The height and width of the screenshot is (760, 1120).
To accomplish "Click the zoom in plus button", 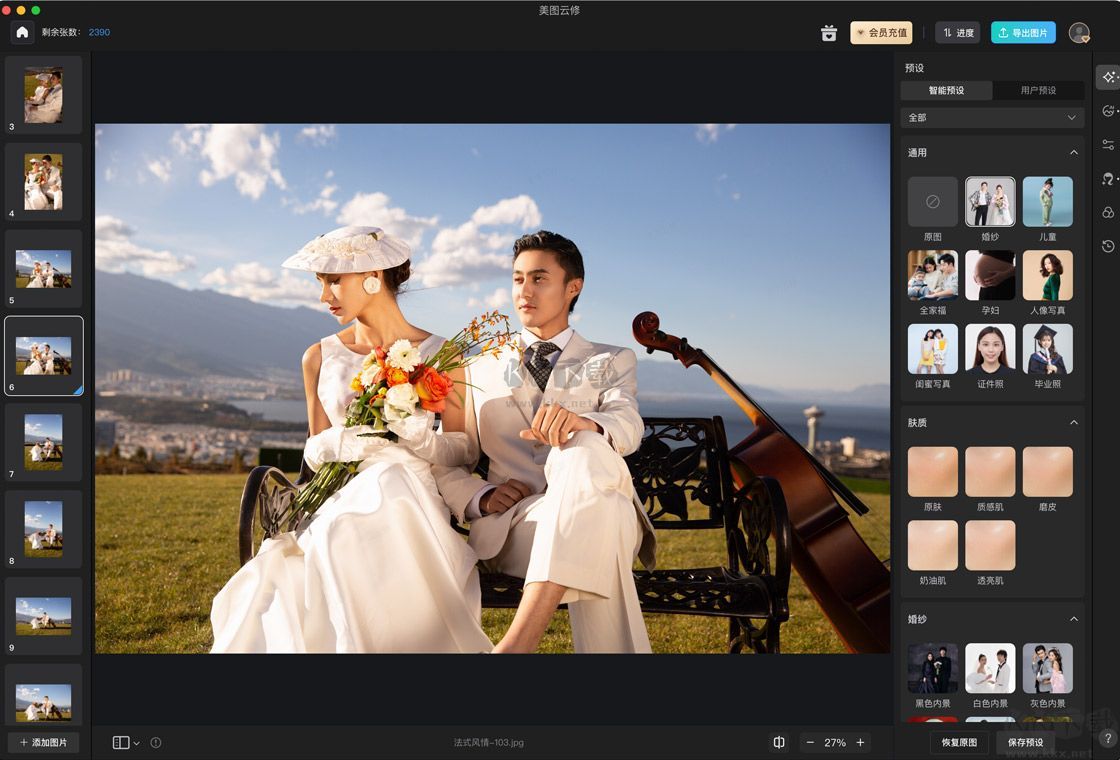I will pos(860,743).
